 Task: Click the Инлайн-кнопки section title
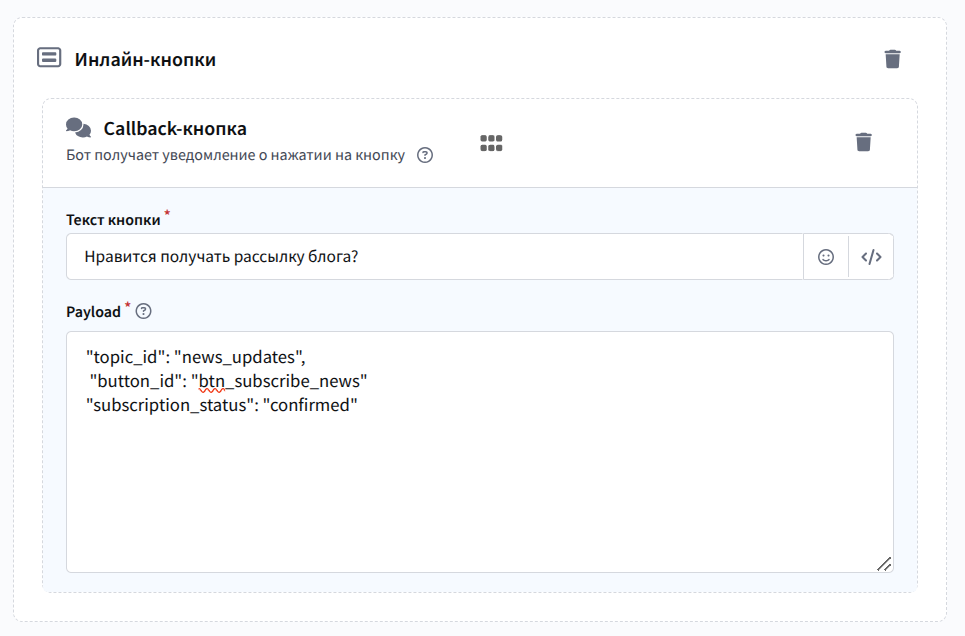tap(145, 60)
